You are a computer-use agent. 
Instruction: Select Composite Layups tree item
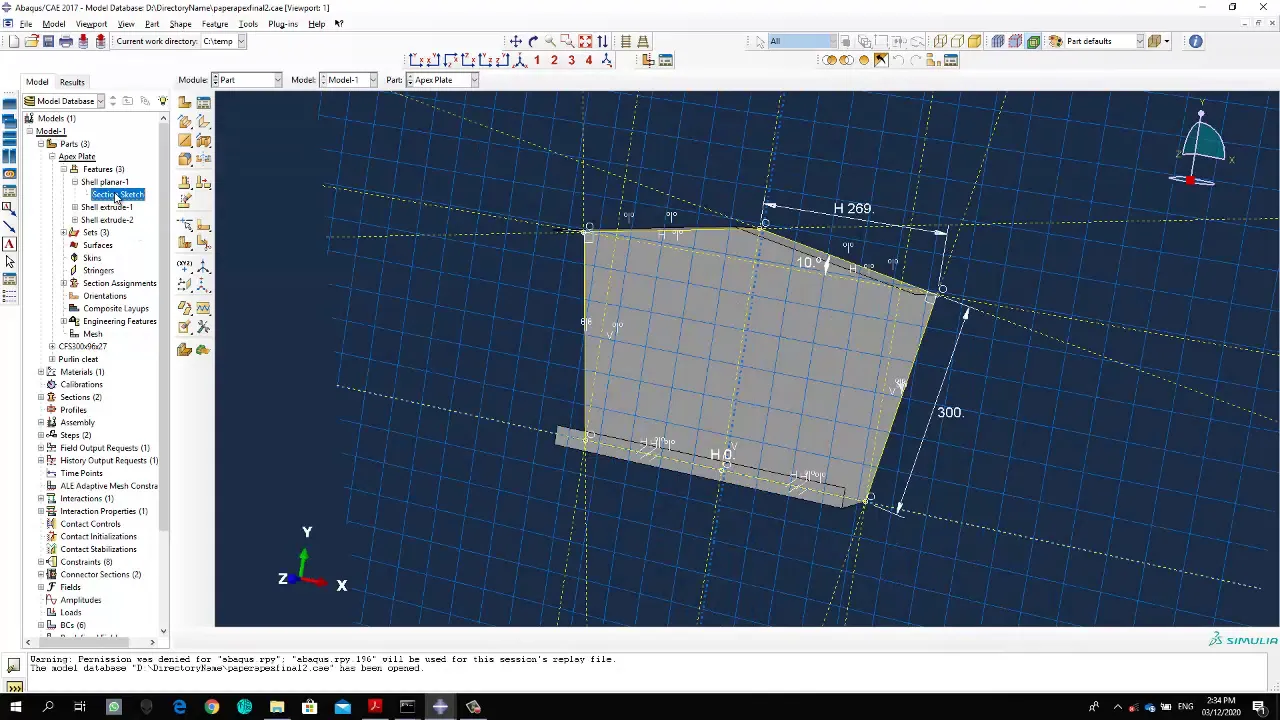[x=115, y=308]
